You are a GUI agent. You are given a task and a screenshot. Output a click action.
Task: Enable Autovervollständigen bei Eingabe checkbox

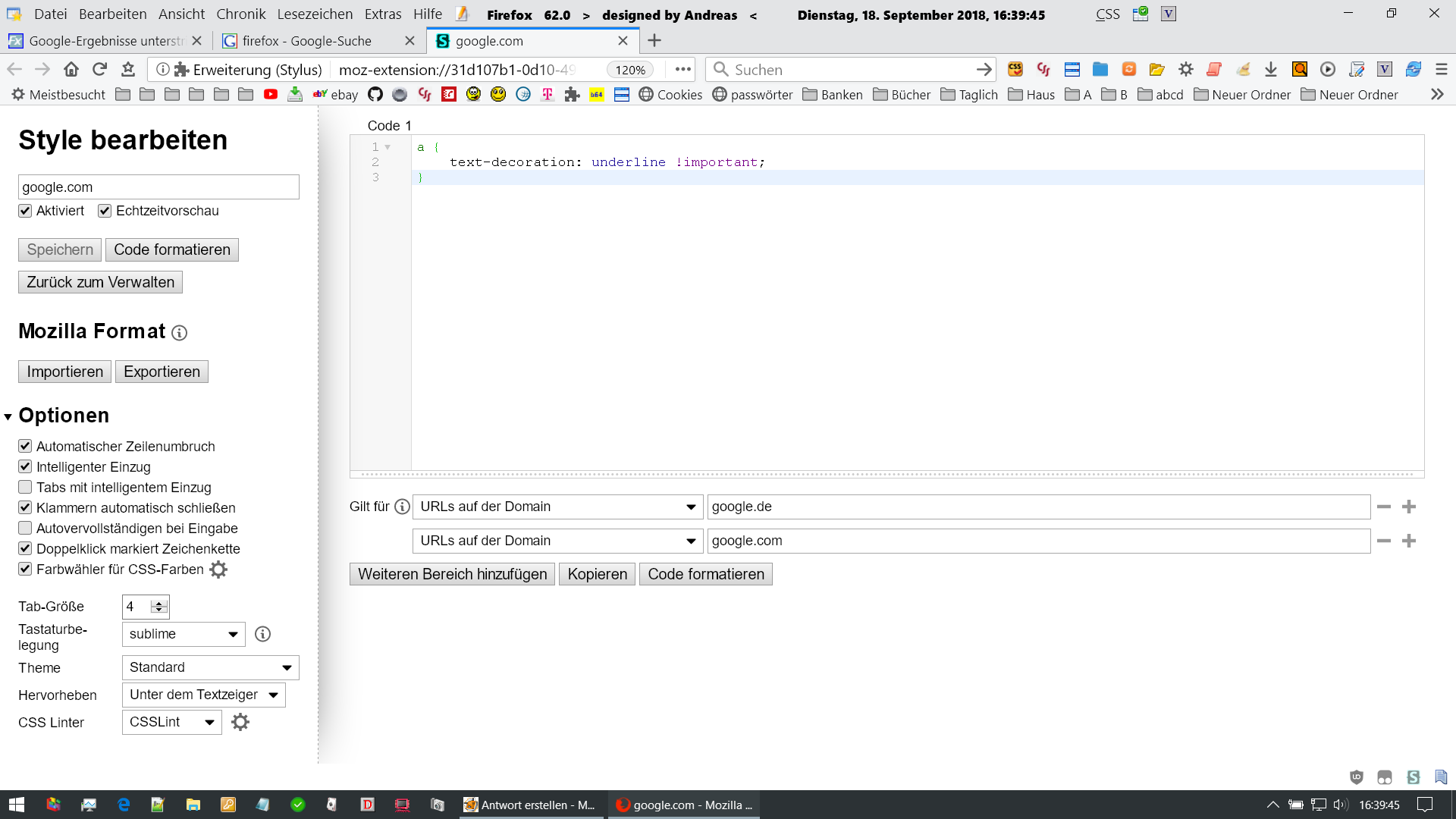[x=25, y=529]
